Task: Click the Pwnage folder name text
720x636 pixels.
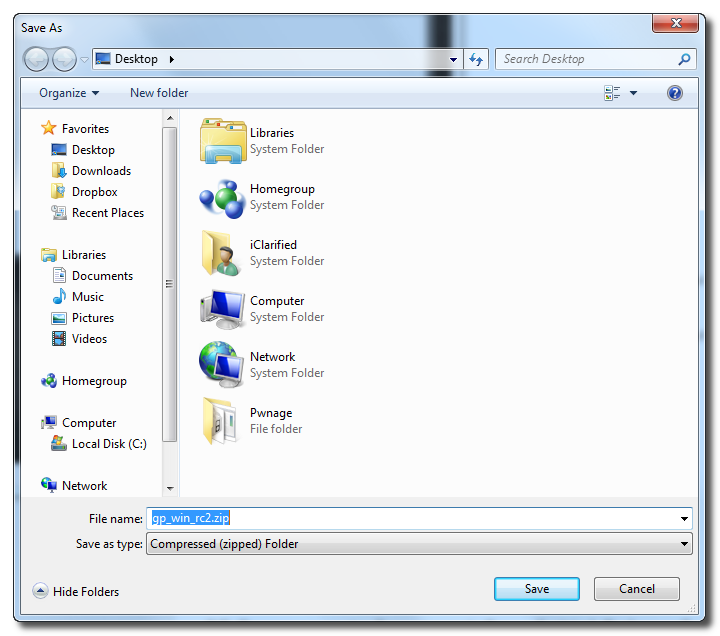Action: point(271,413)
